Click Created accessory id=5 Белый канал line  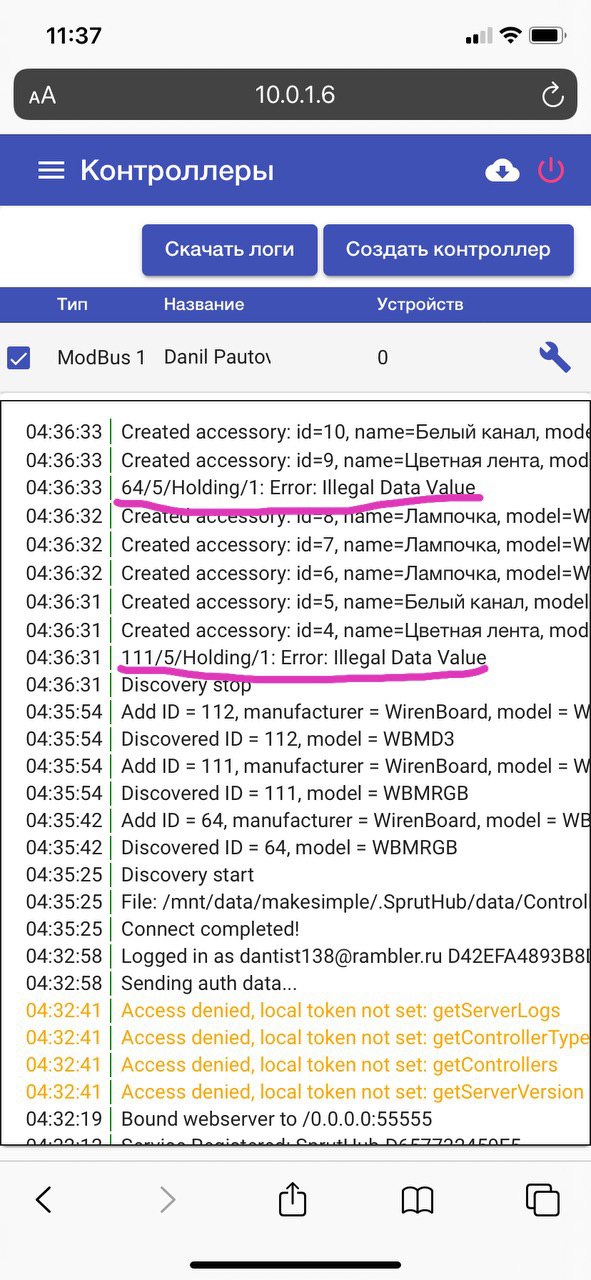[x=355, y=602]
